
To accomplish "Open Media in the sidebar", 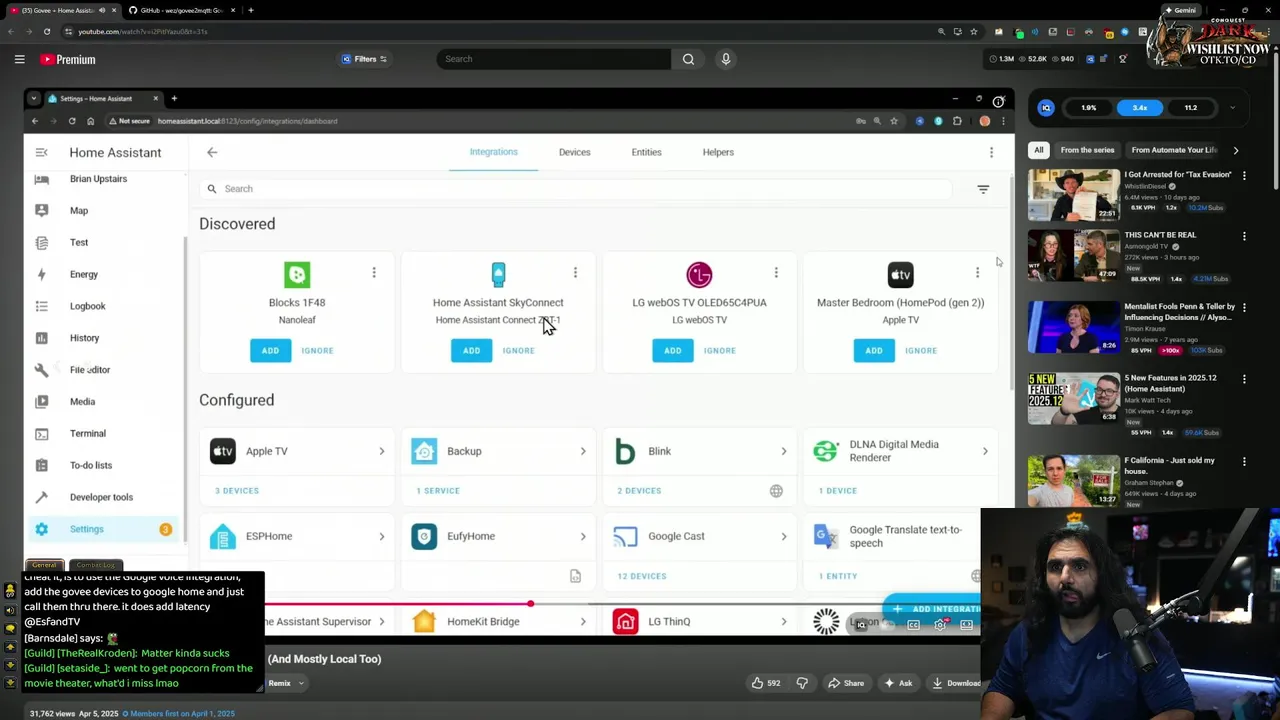I will [x=105, y=402].
